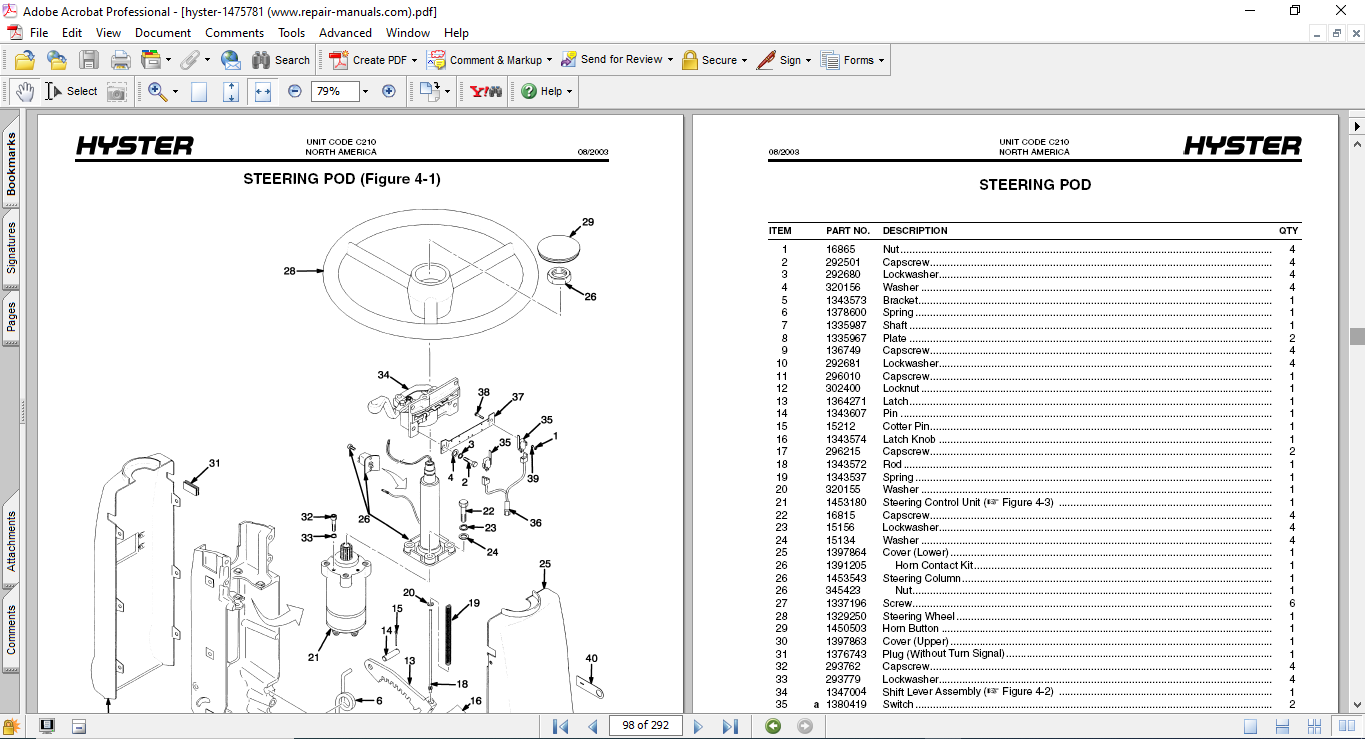Activate the Snapshot tool
The height and width of the screenshot is (739, 1365).
tap(117, 91)
